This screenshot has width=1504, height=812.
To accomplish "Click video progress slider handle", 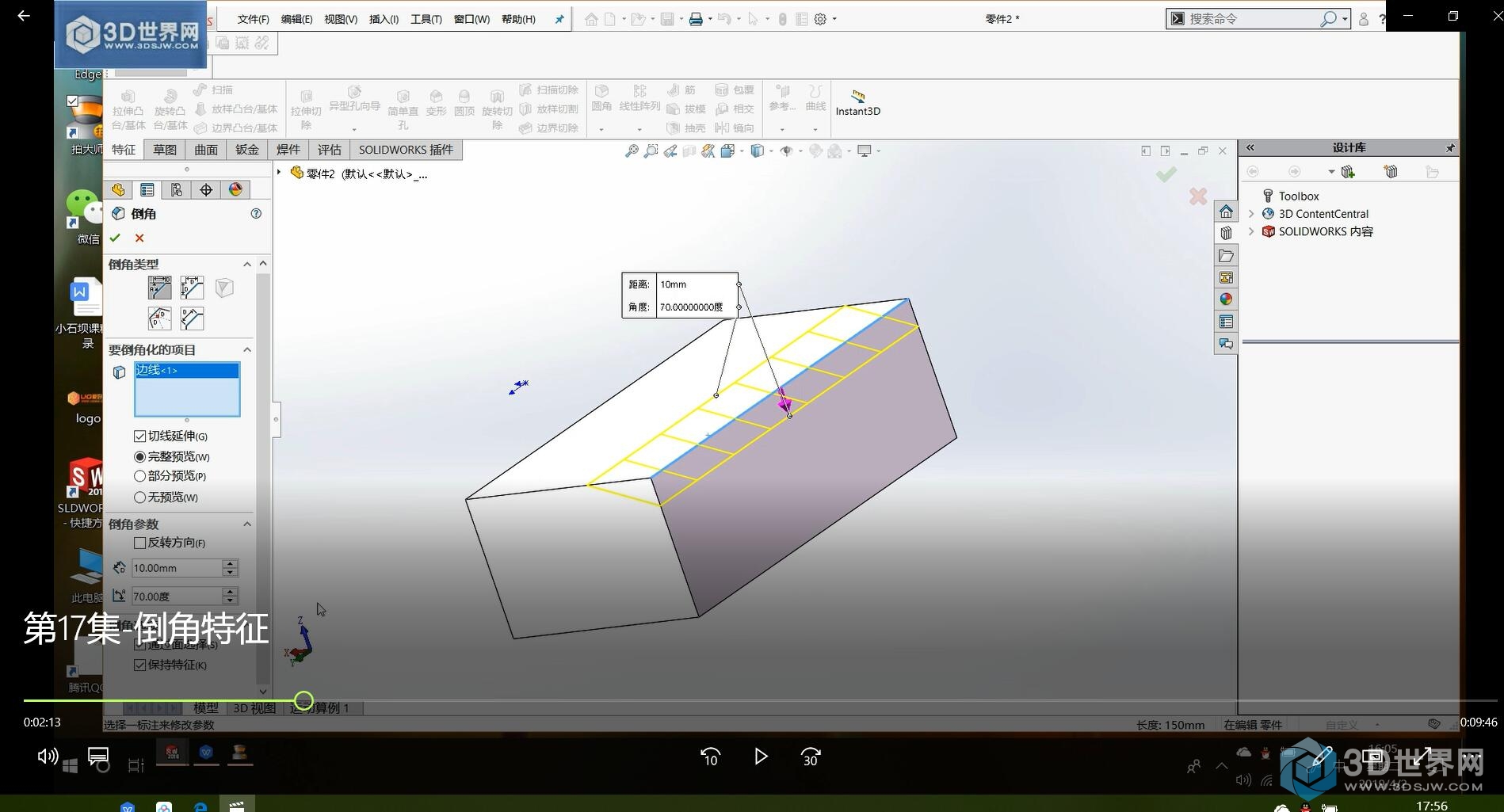I will pos(303,701).
